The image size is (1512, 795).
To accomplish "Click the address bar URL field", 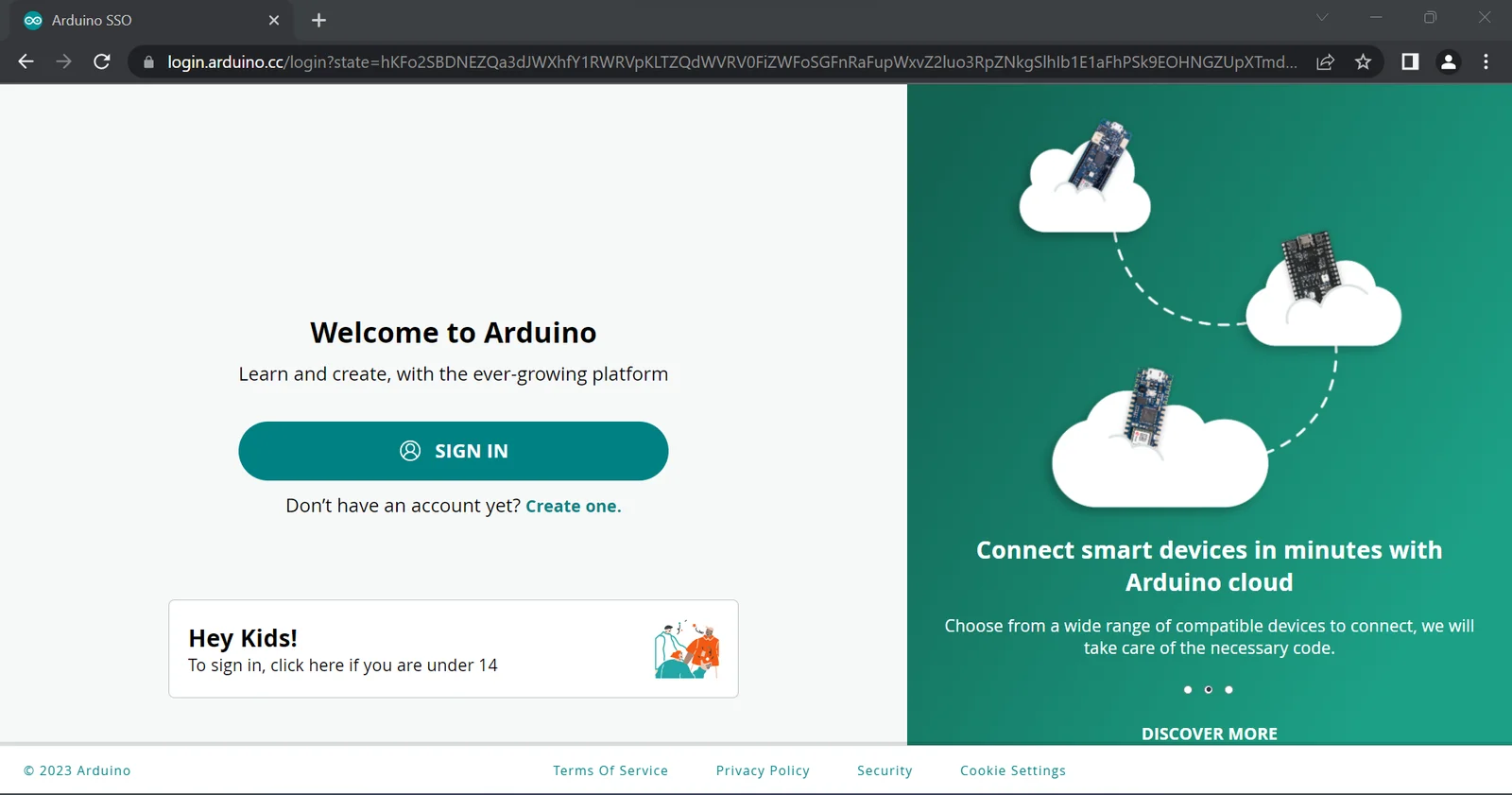I will click(x=731, y=61).
